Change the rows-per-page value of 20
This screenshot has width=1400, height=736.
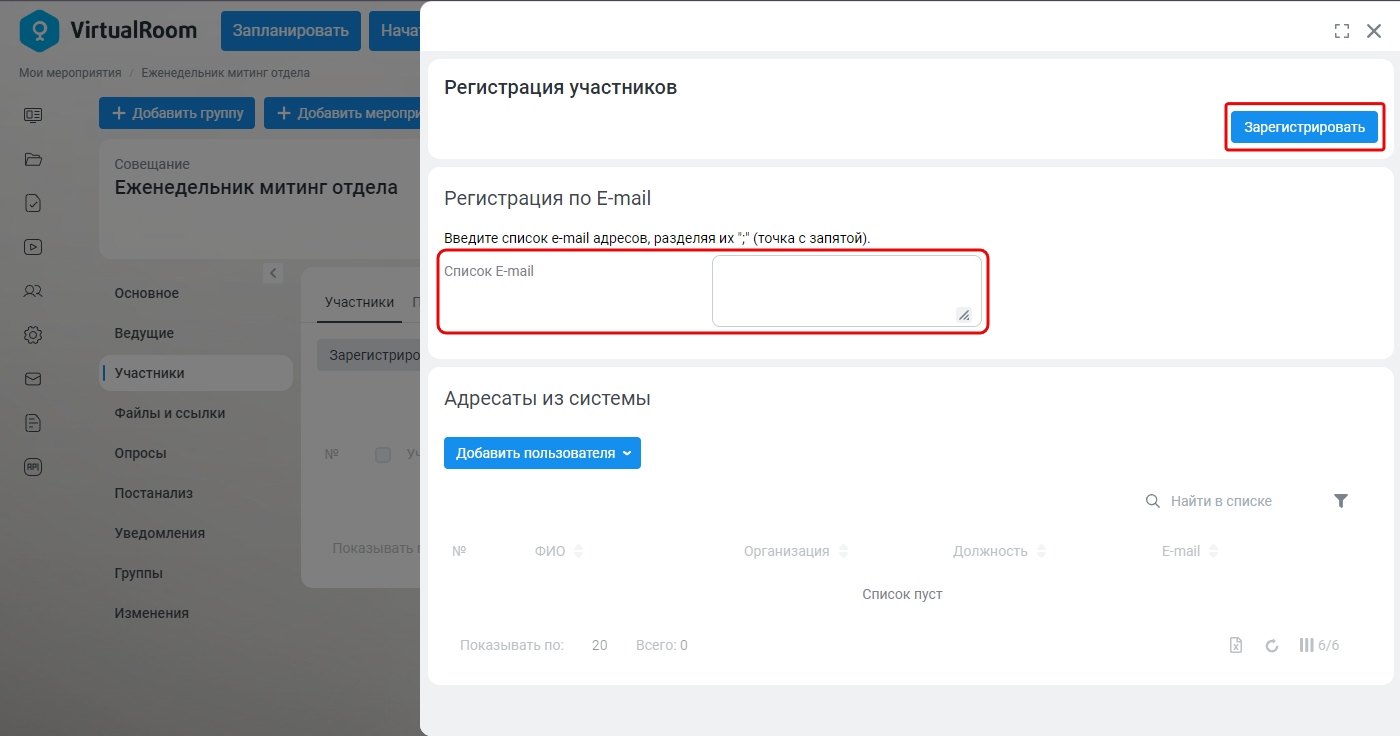click(599, 646)
